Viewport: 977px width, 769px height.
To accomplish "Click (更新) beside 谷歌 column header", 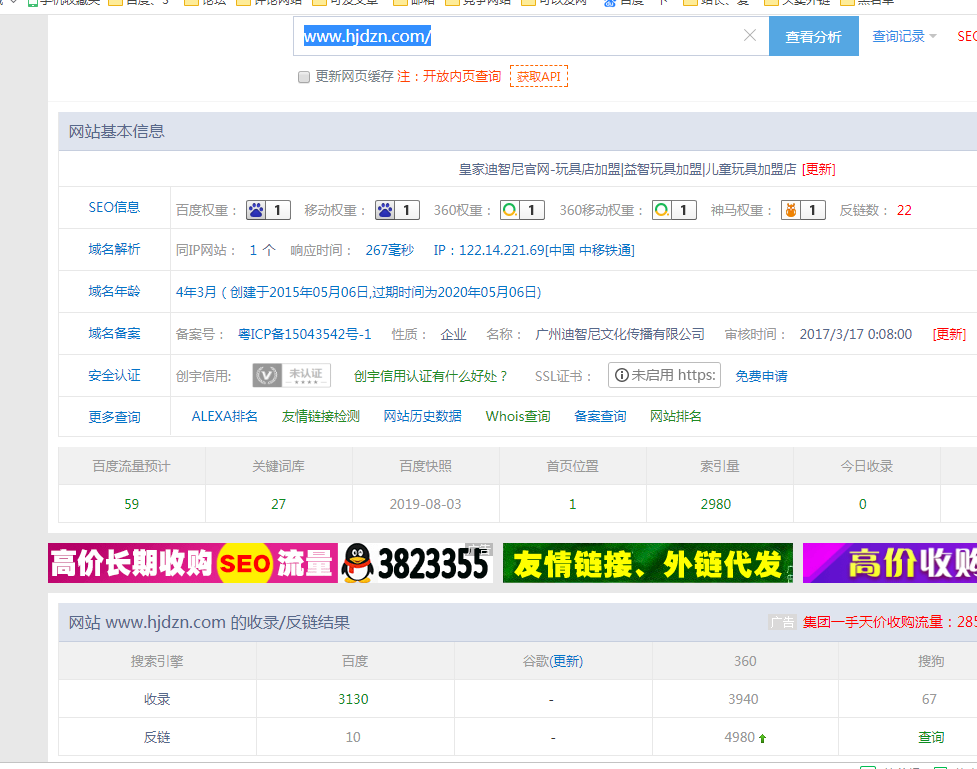I will pyautogui.click(x=566, y=661).
